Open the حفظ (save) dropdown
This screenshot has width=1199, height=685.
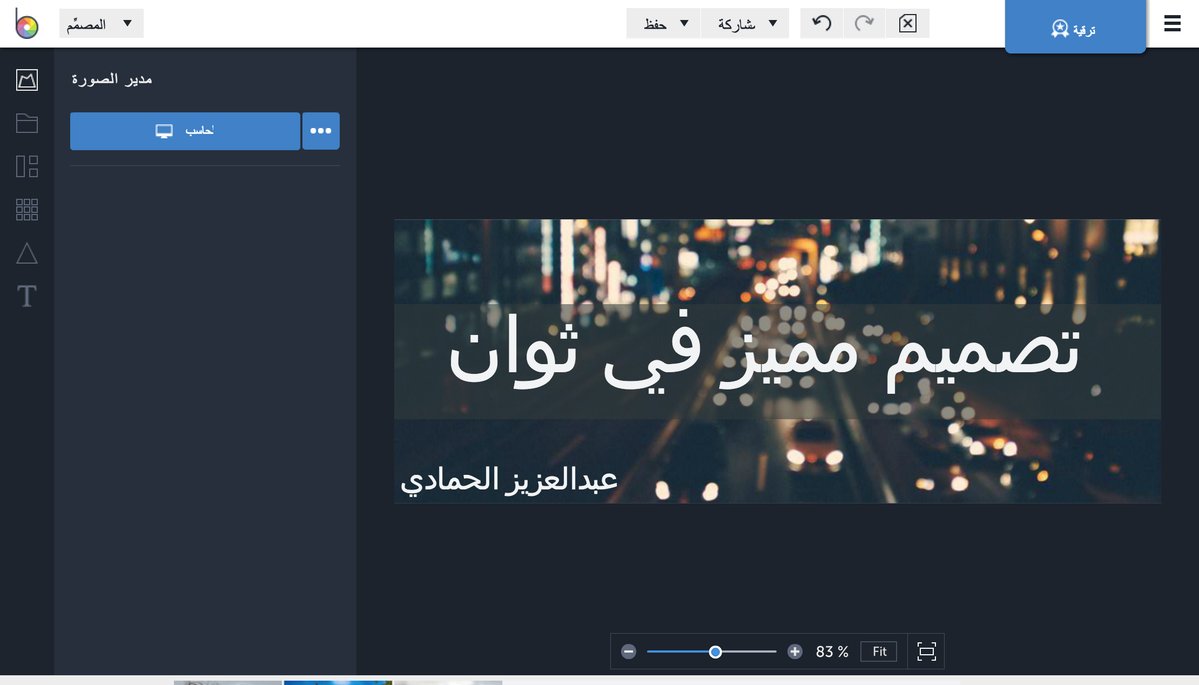coord(664,23)
